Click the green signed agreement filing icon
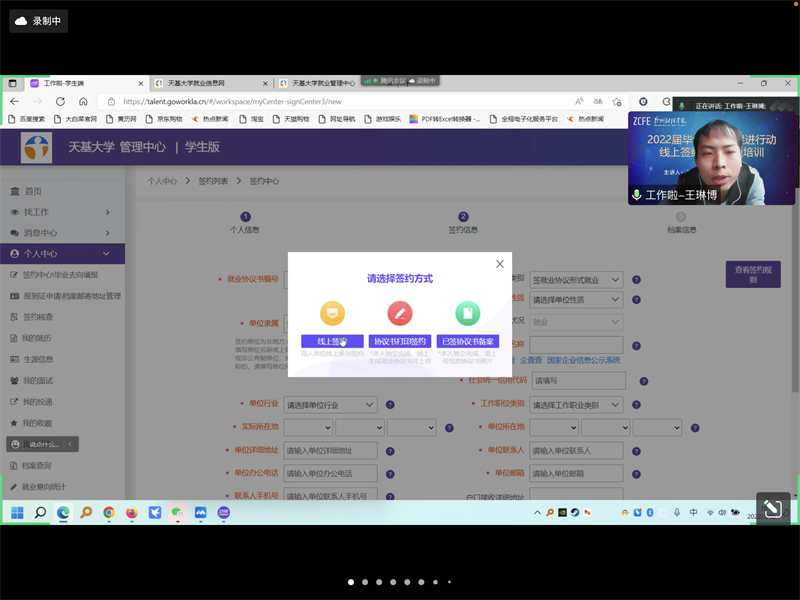Screen dimensions: 800x600 [x=467, y=313]
